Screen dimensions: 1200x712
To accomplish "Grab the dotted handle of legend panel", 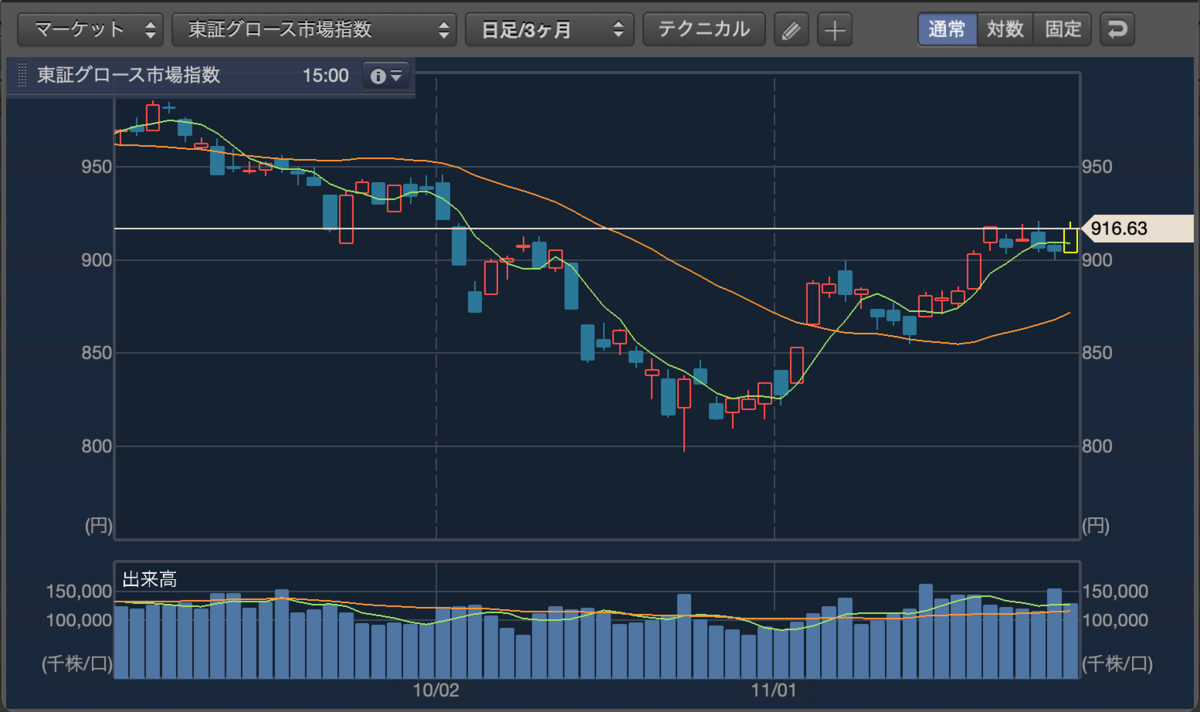I will tap(24, 76).
